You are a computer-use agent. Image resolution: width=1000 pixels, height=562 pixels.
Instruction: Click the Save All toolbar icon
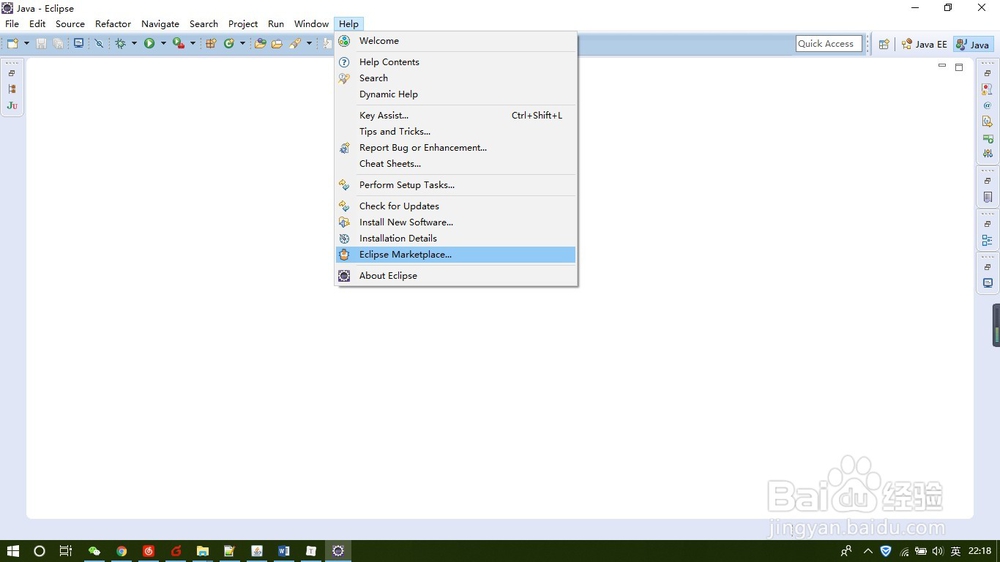[x=58, y=43]
